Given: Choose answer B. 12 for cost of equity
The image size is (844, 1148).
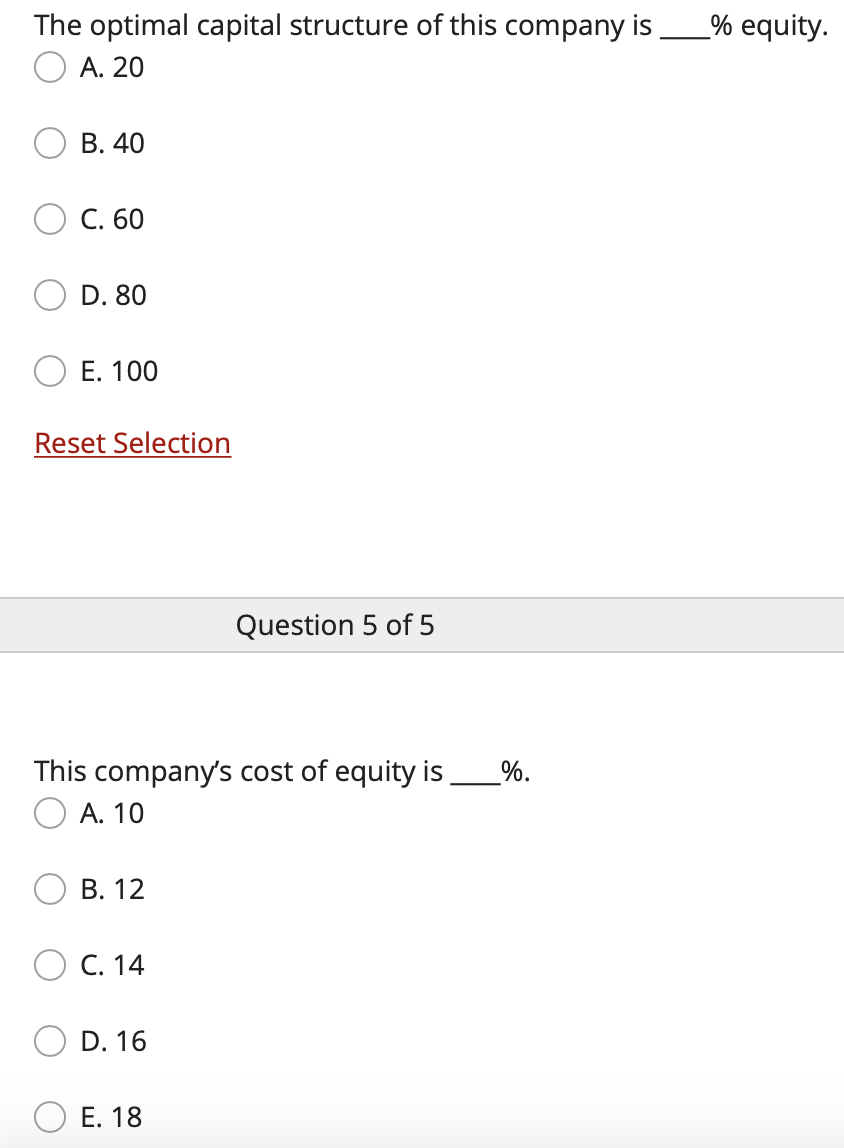Looking at the screenshot, I should pyautogui.click(x=49, y=889).
